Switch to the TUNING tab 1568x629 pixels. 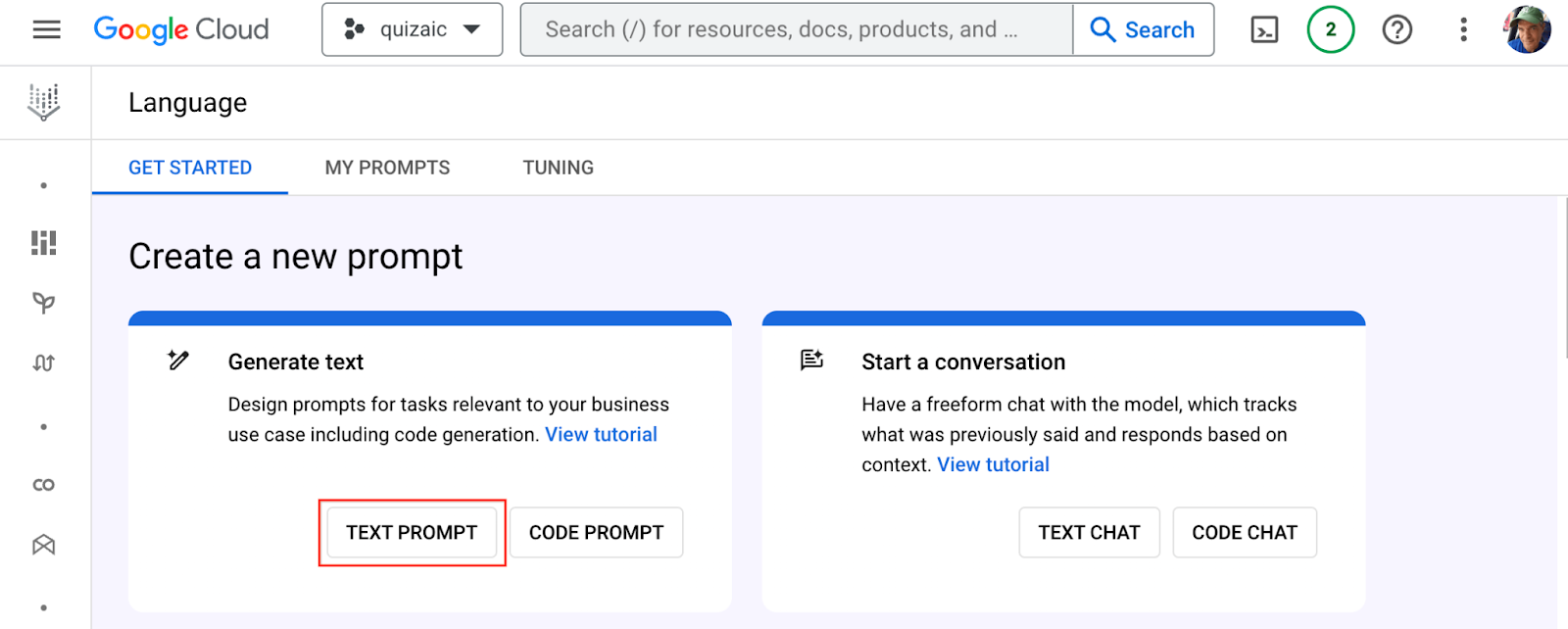pos(558,168)
